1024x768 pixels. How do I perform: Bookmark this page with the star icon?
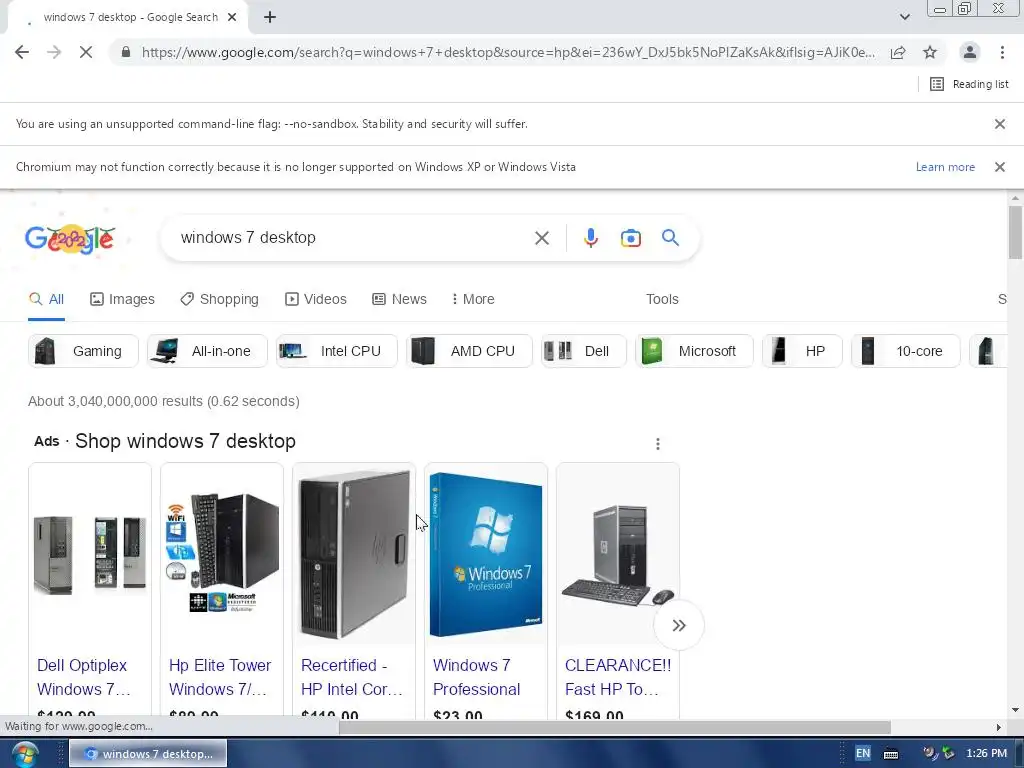click(930, 52)
